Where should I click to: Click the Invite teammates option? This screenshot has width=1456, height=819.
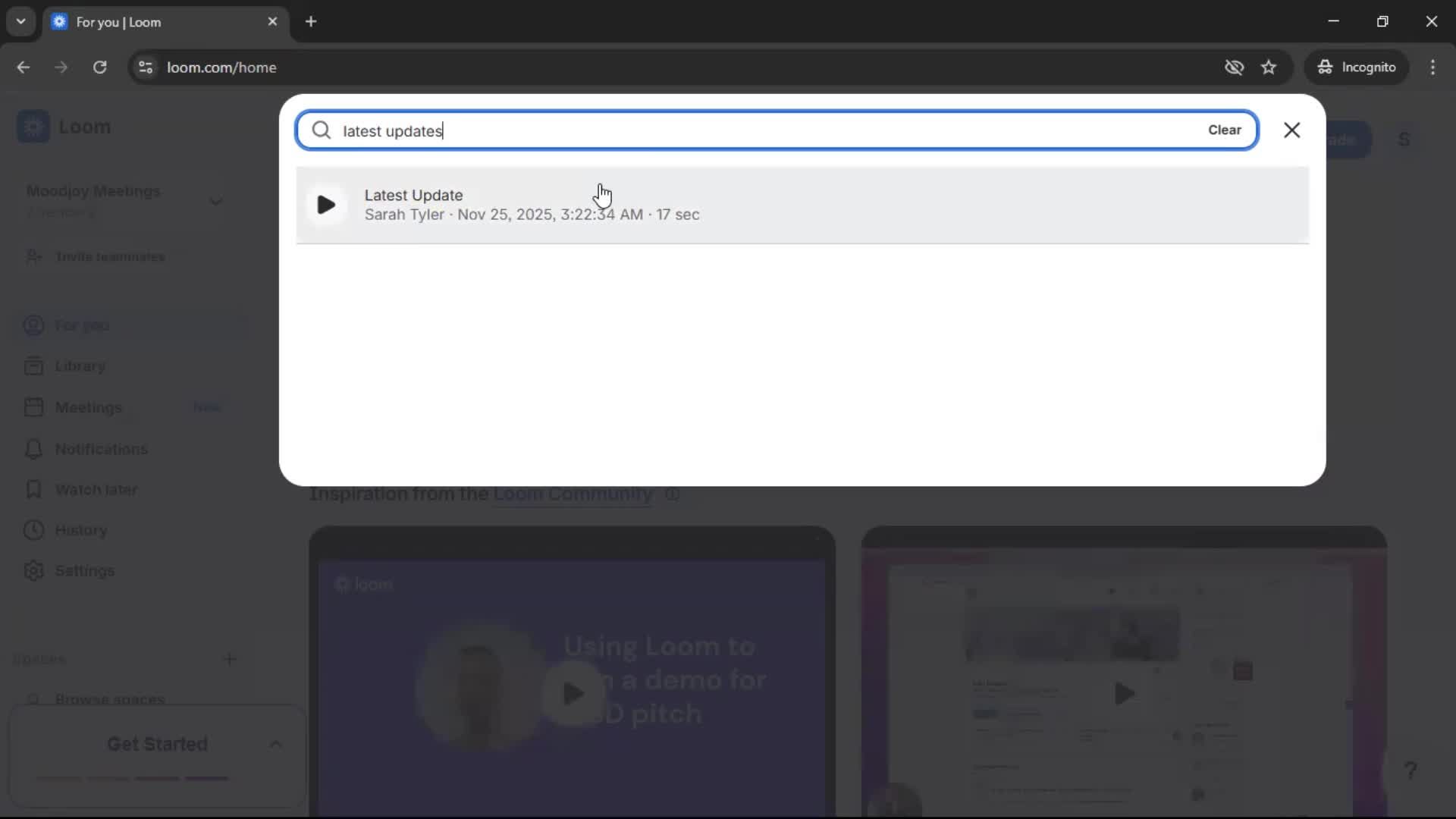click(x=110, y=257)
